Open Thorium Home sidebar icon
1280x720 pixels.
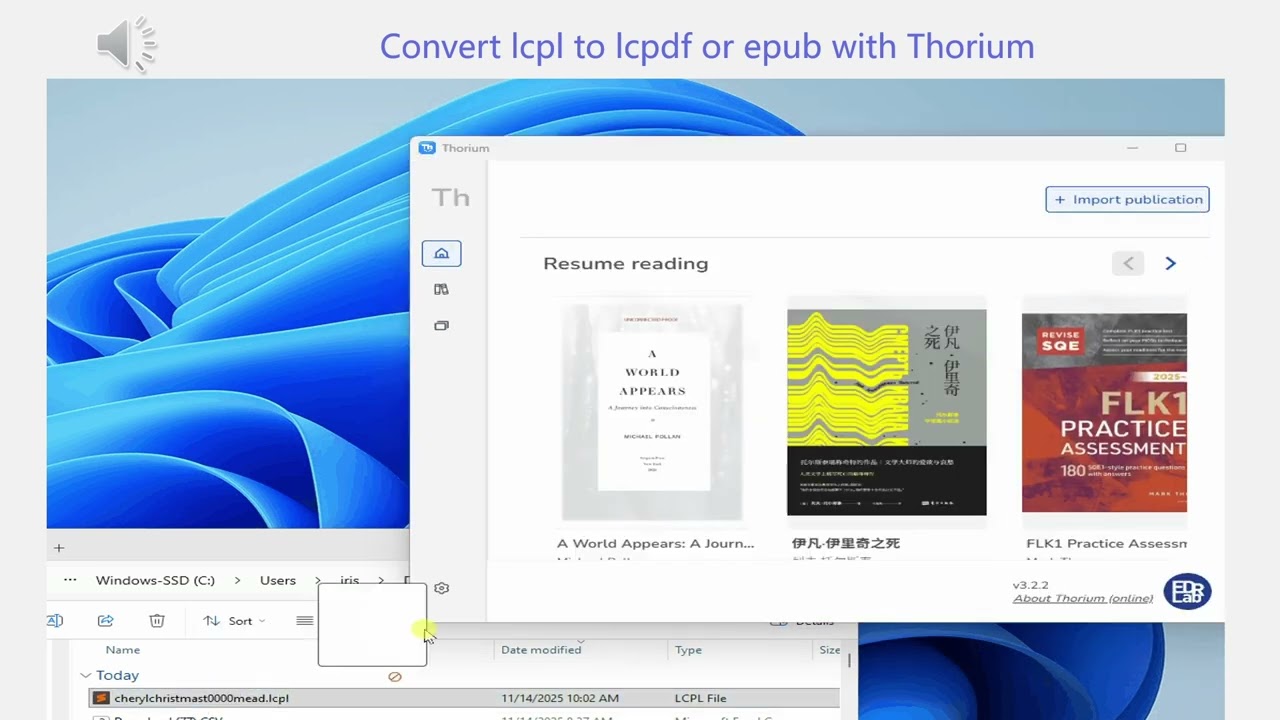click(x=441, y=253)
